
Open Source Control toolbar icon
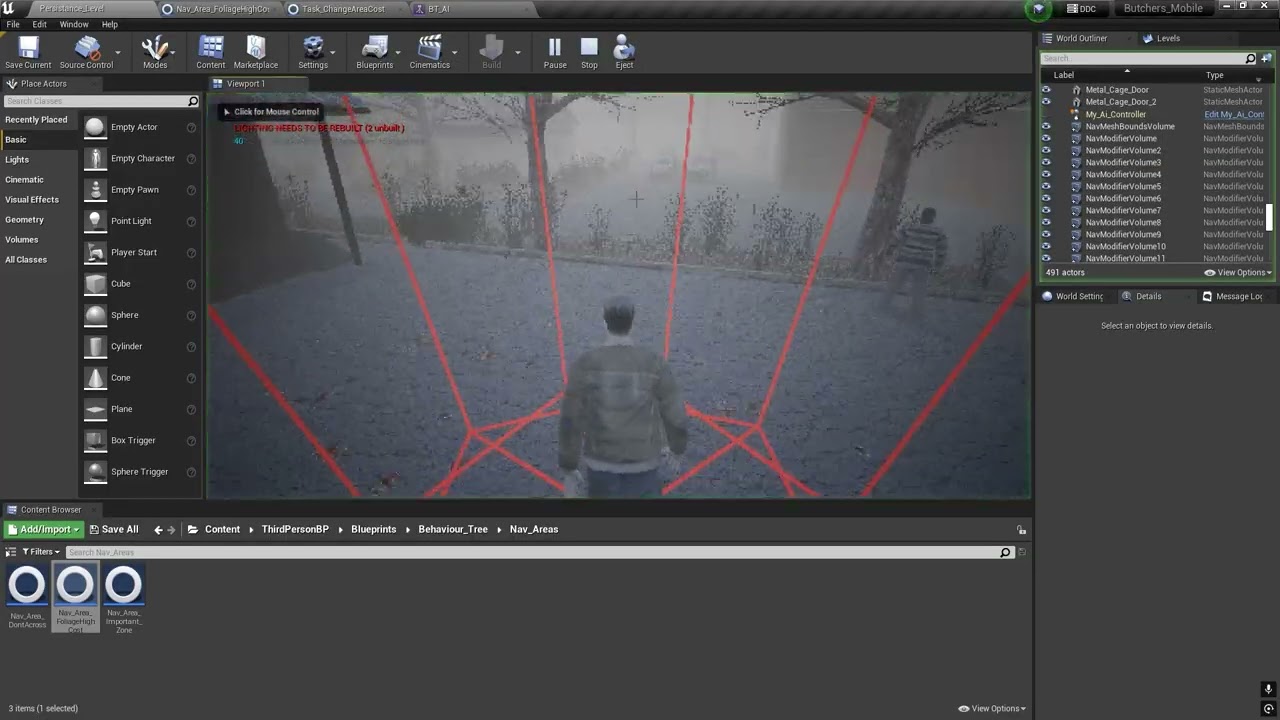pos(87,48)
